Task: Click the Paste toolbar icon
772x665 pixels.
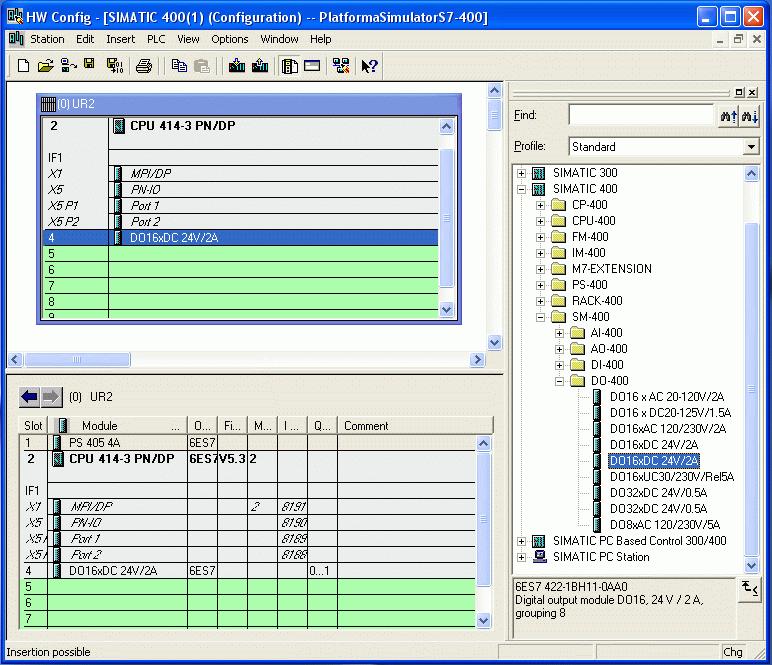Action: pos(201,65)
